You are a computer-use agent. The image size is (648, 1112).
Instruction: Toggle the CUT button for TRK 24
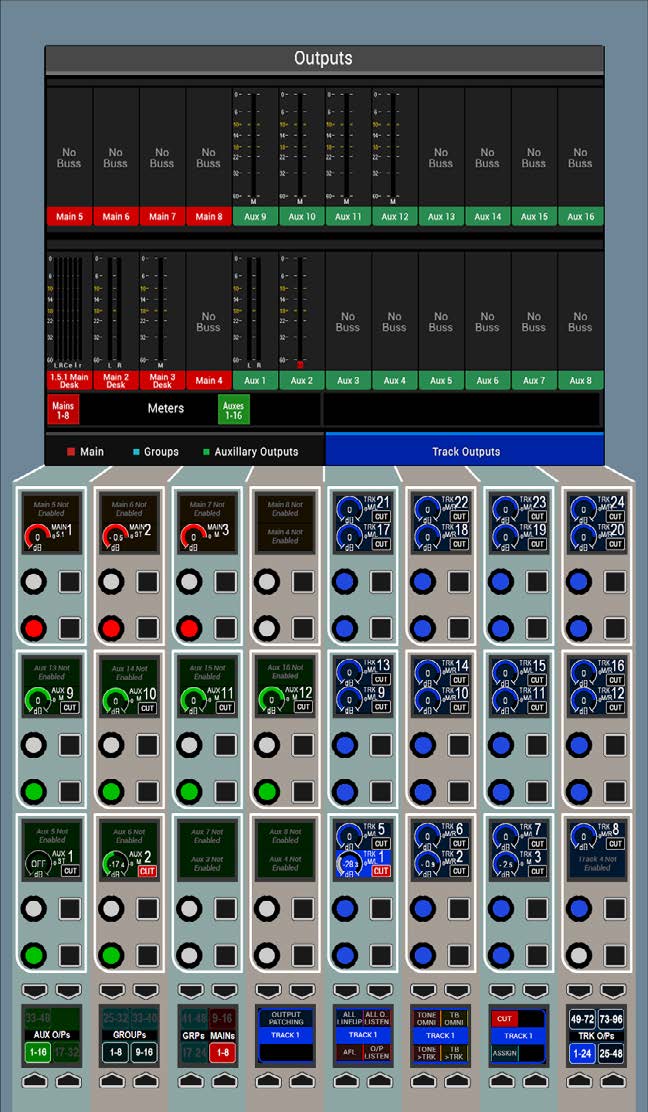[615, 517]
